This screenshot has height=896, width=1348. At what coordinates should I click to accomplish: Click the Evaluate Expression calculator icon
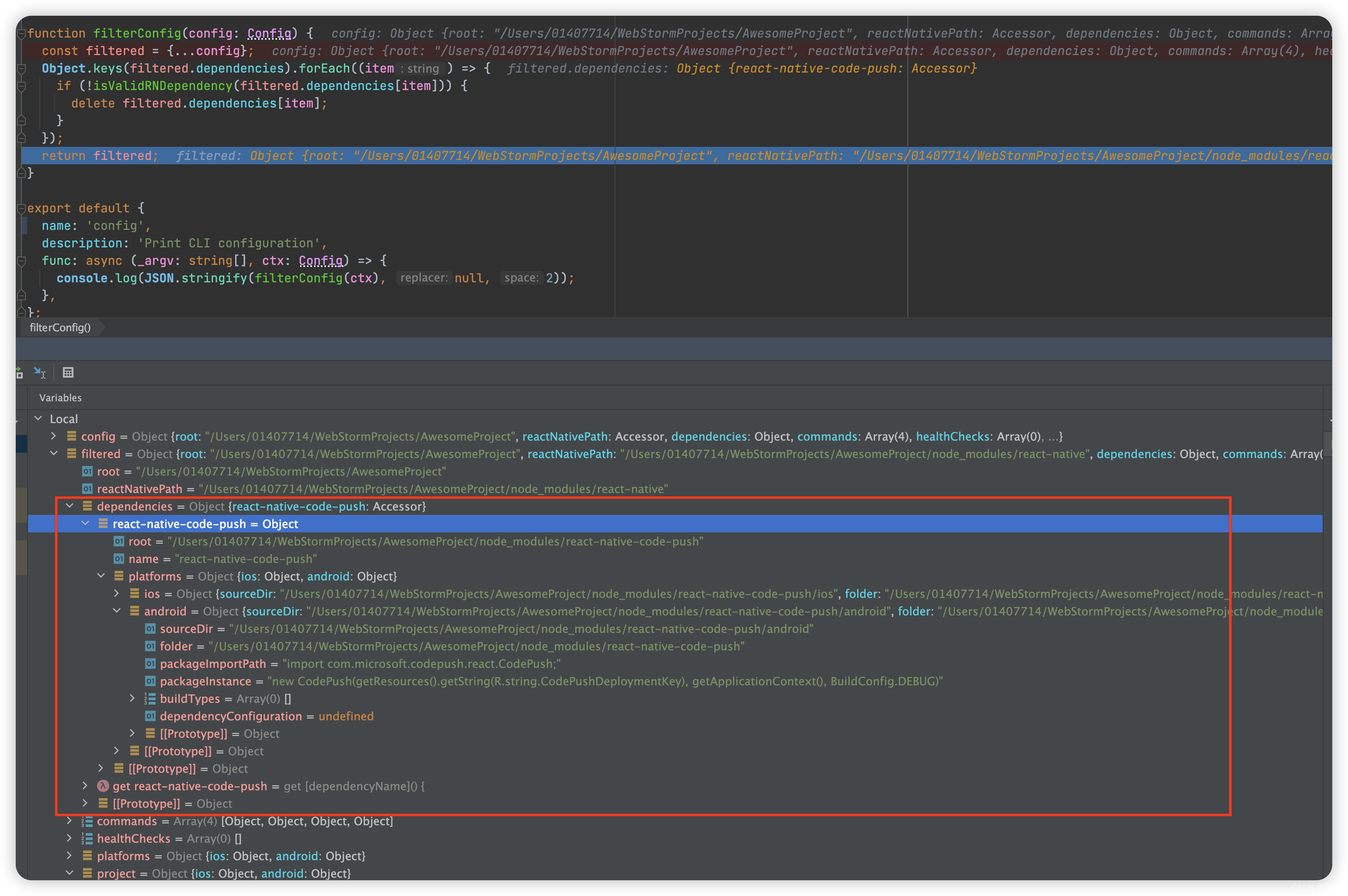coord(68,372)
